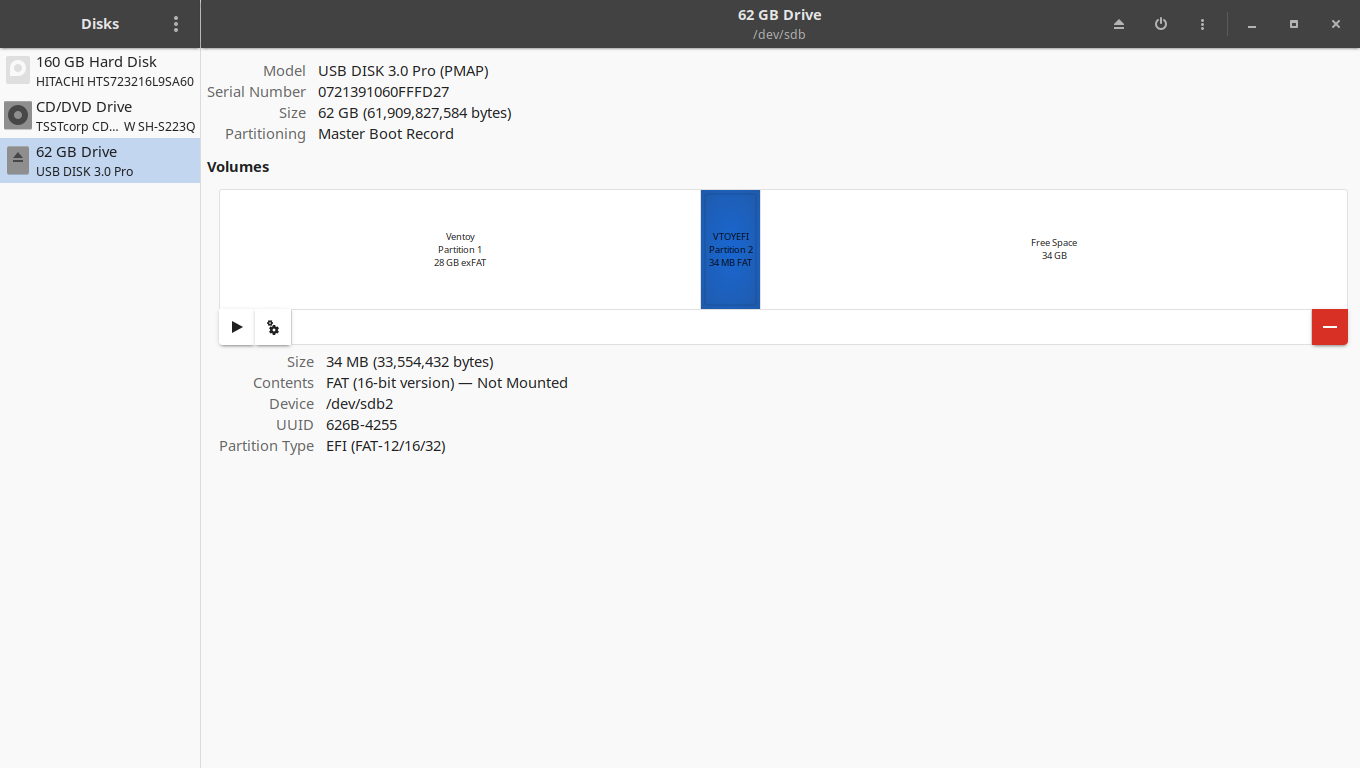The height and width of the screenshot is (768, 1360).
Task: Maximize the Disks window
Action: click(x=1294, y=24)
